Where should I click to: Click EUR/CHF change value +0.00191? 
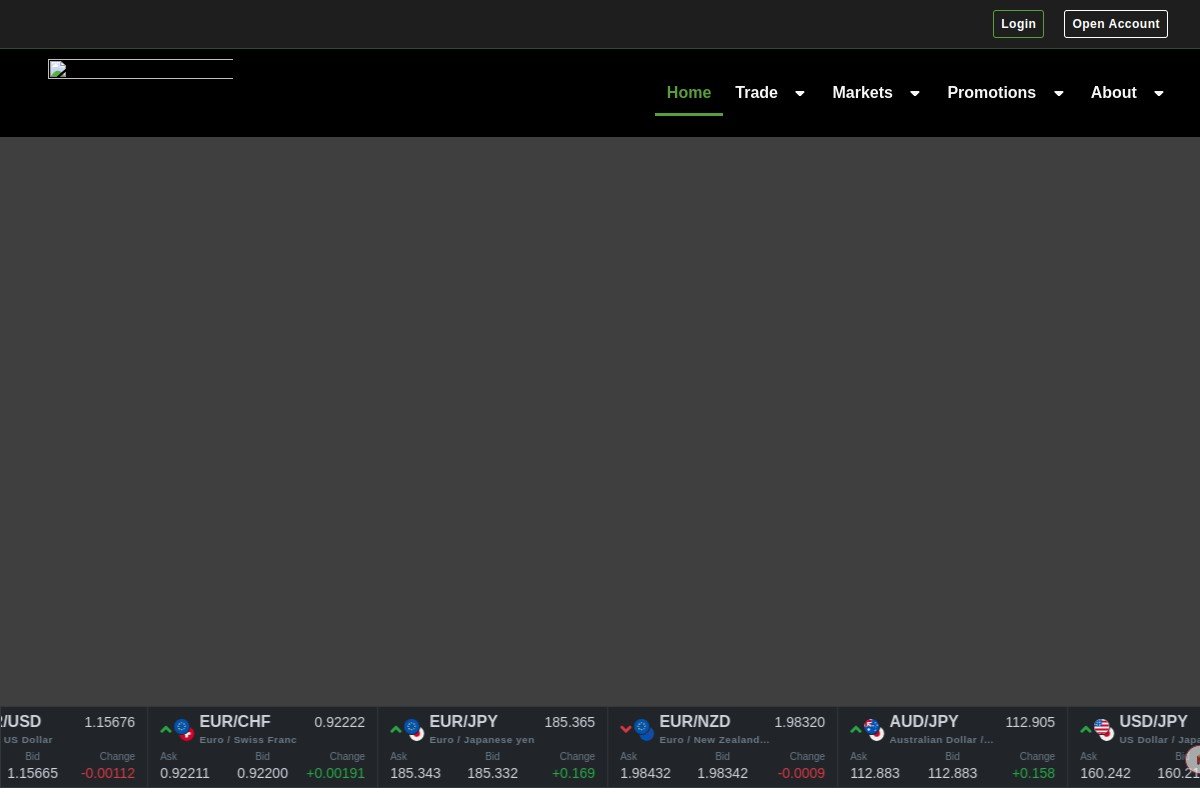(336, 773)
